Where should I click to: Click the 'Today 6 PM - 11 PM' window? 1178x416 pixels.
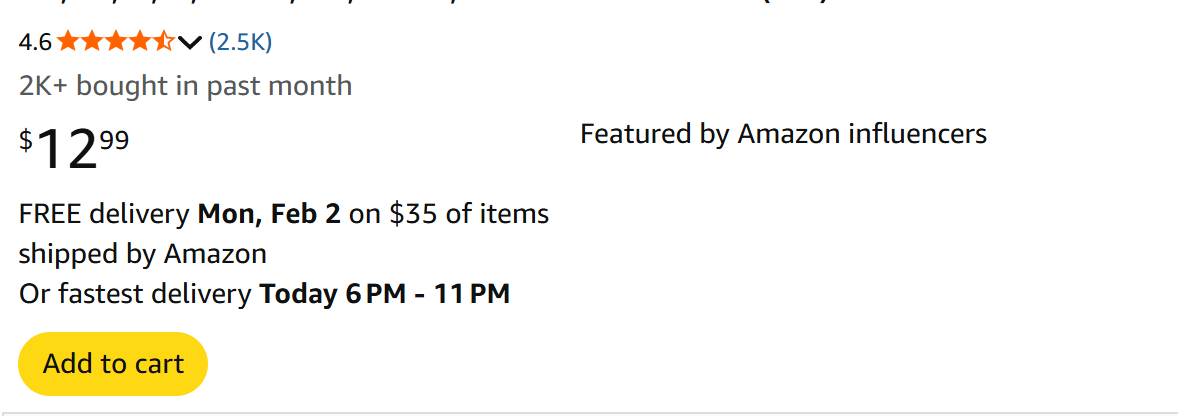coord(385,294)
